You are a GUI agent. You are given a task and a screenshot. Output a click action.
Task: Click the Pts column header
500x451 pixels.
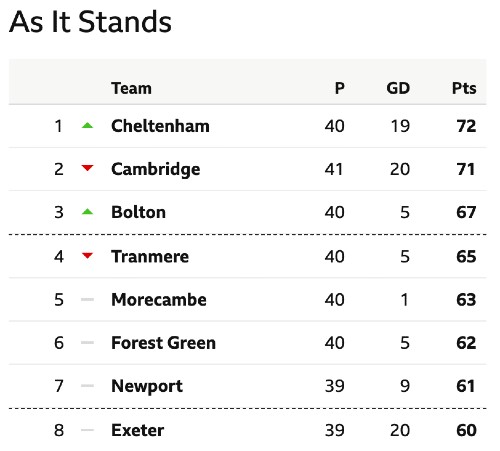(x=464, y=88)
